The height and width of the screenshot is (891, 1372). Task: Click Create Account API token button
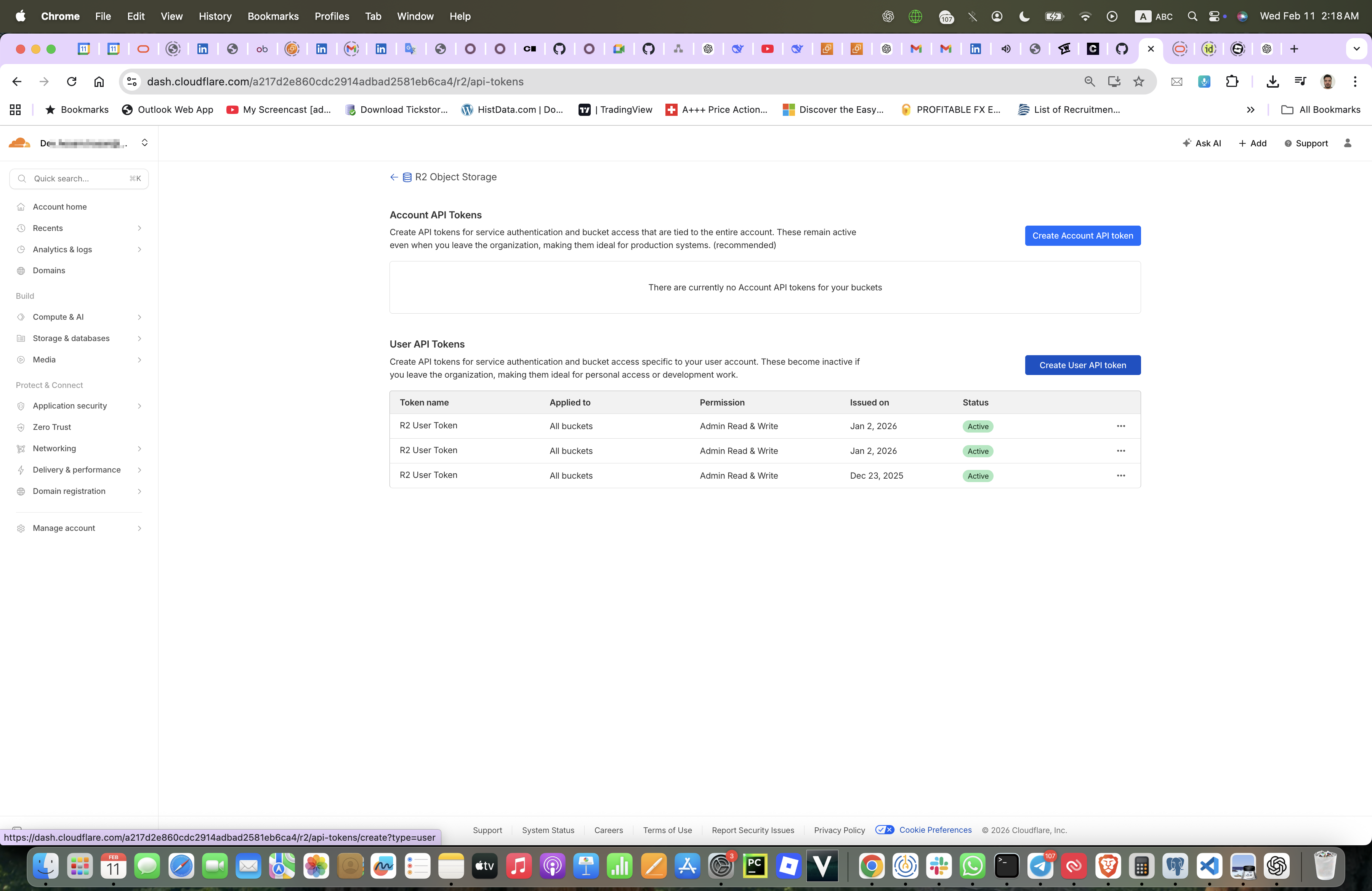click(x=1082, y=236)
